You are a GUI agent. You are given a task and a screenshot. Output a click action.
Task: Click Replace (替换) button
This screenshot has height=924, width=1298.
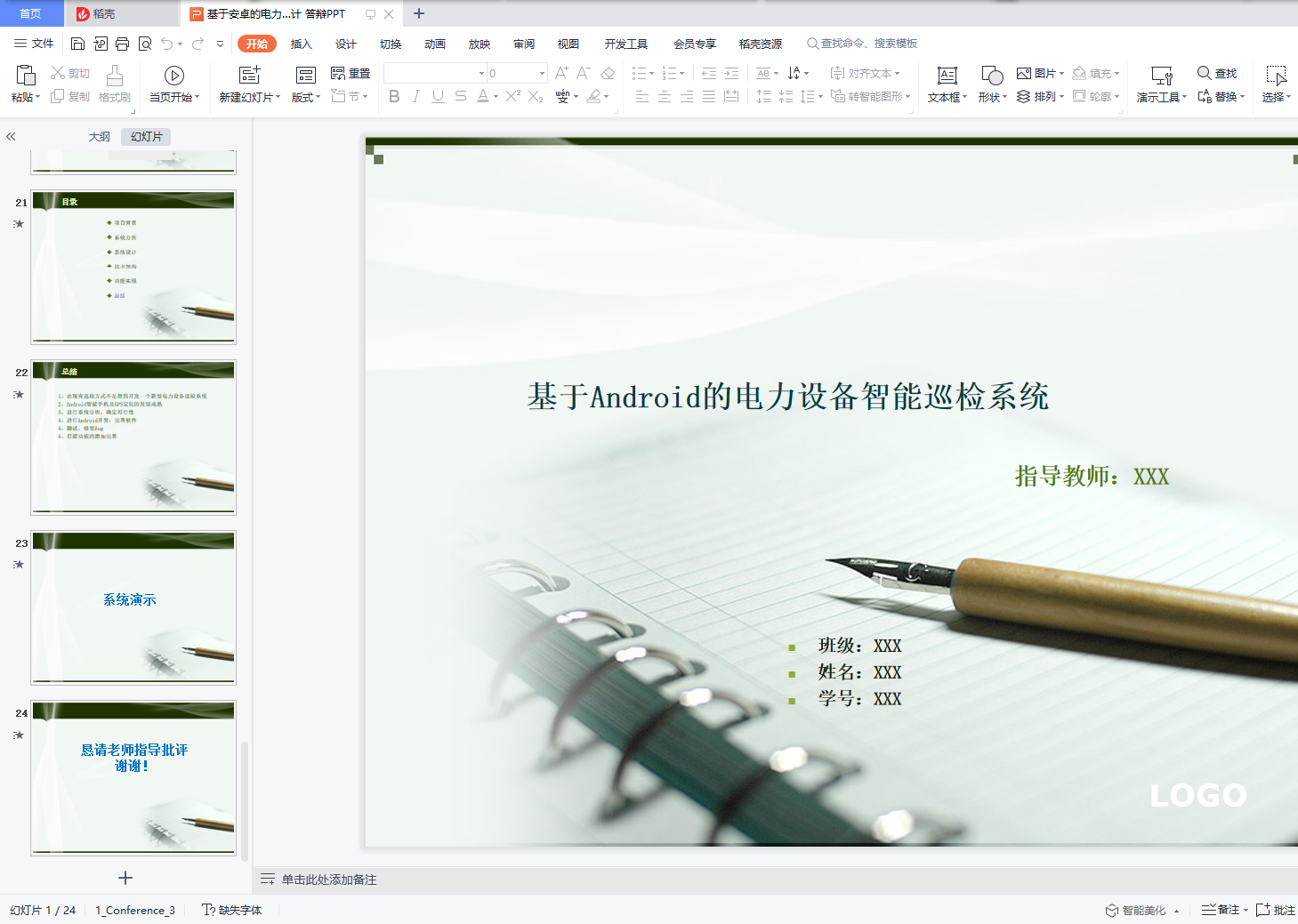coord(1221,96)
